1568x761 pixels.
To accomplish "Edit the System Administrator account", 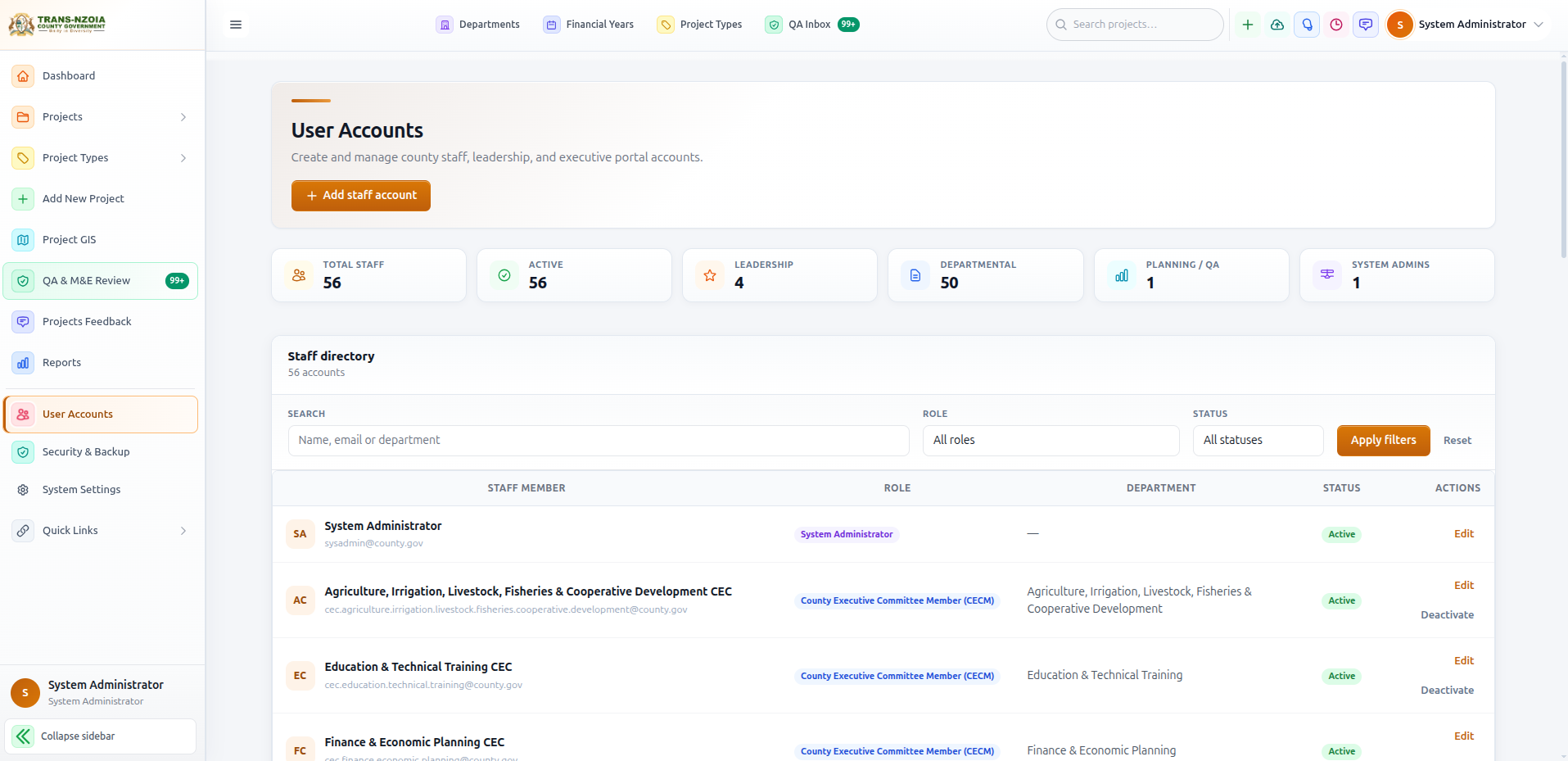I will (x=1464, y=534).
